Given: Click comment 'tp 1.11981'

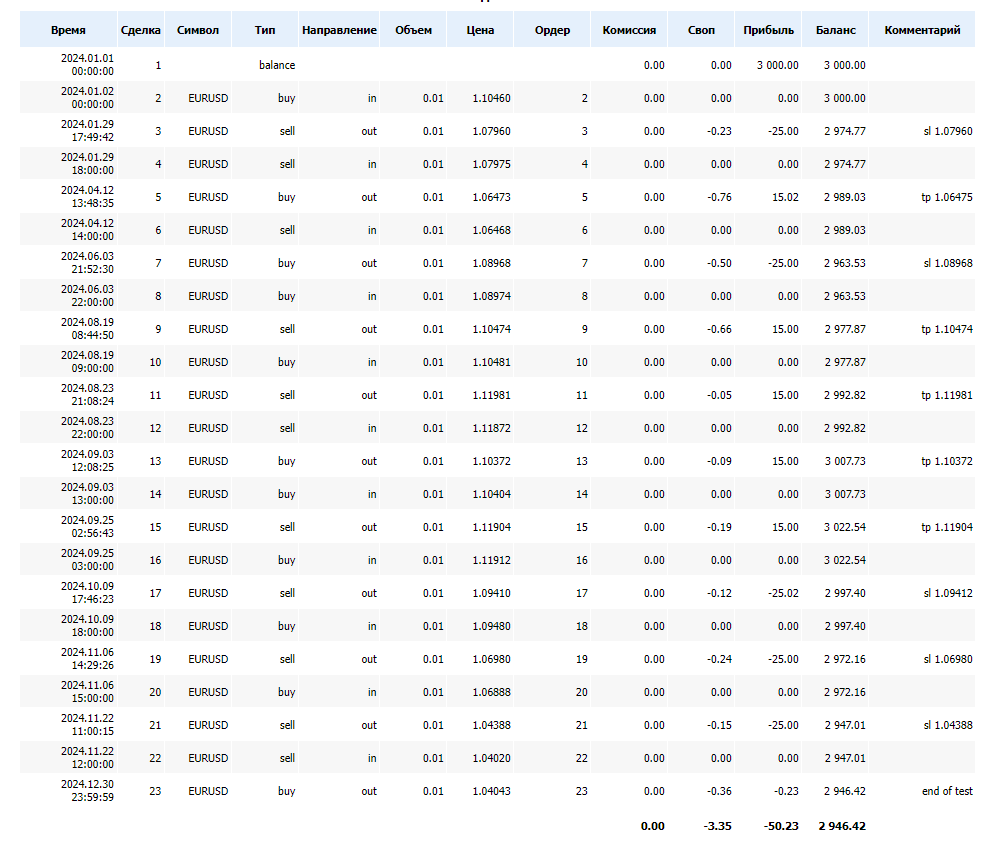Looking at the screenshot, I should click(946, 395).
